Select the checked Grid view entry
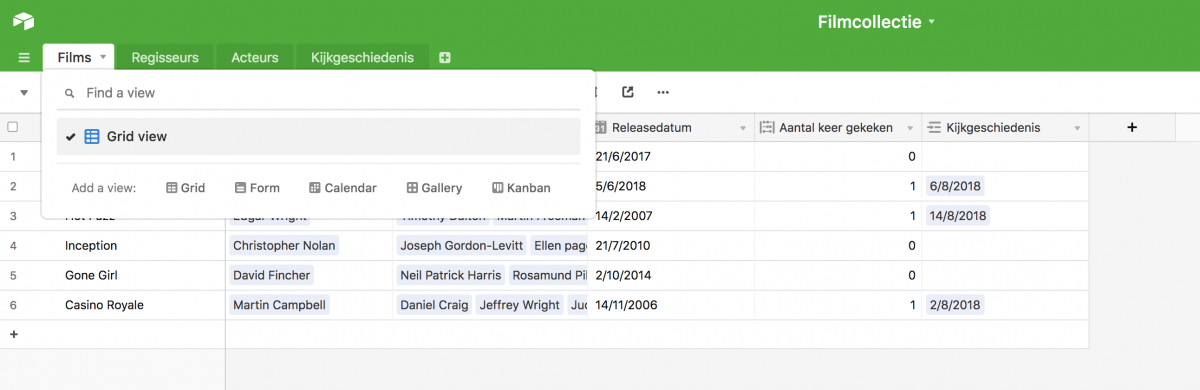This screenshot has width=1200, height=390. [x=318, y=136]
